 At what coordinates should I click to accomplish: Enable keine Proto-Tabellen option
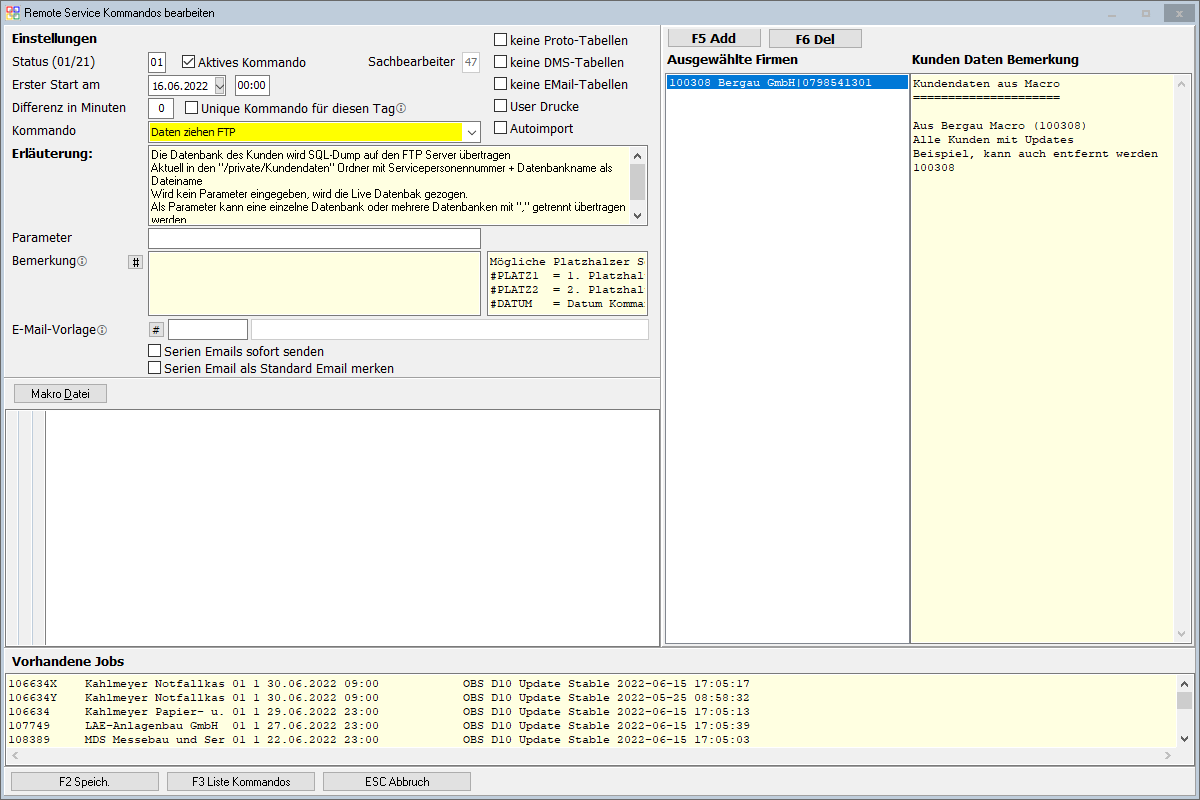501,40
